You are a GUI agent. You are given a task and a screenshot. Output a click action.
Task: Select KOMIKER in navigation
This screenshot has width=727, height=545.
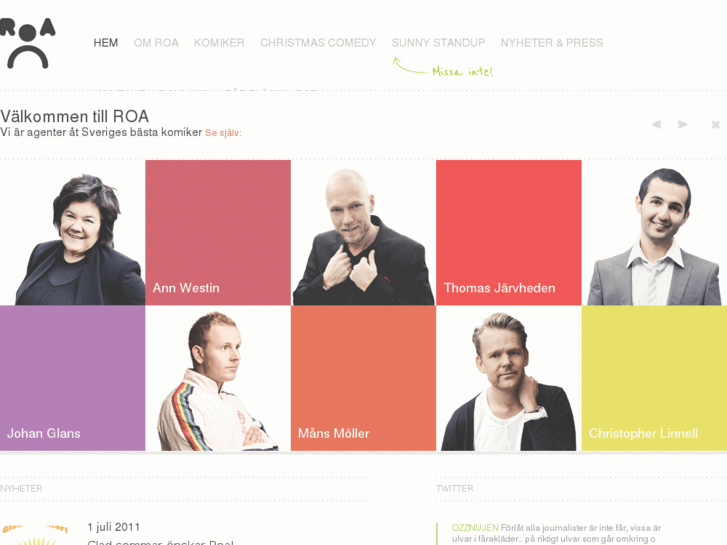pyautogui.click(x=219, y=43)
